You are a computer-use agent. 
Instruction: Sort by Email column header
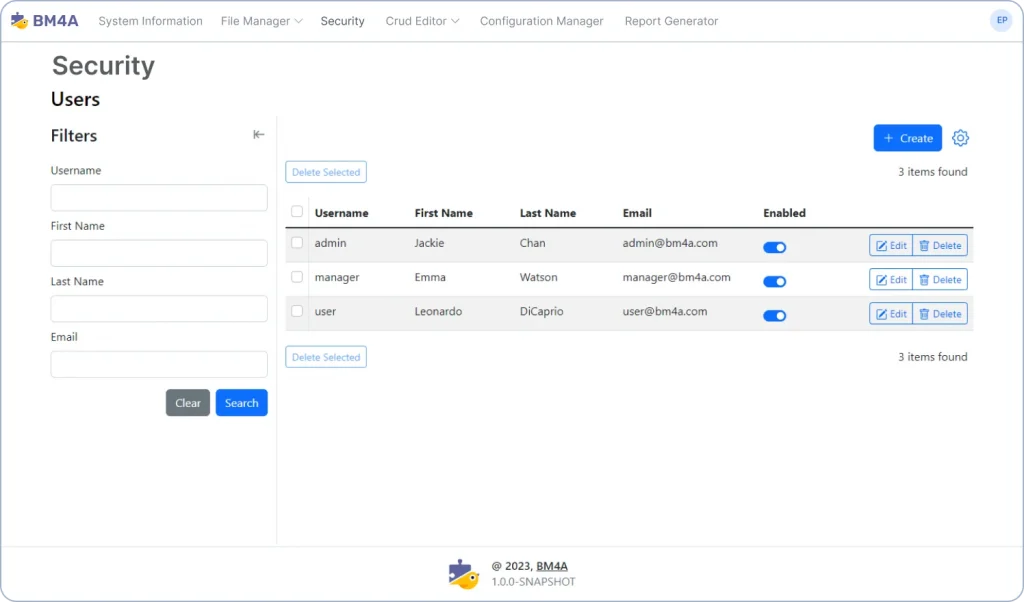tap(637, 213)
